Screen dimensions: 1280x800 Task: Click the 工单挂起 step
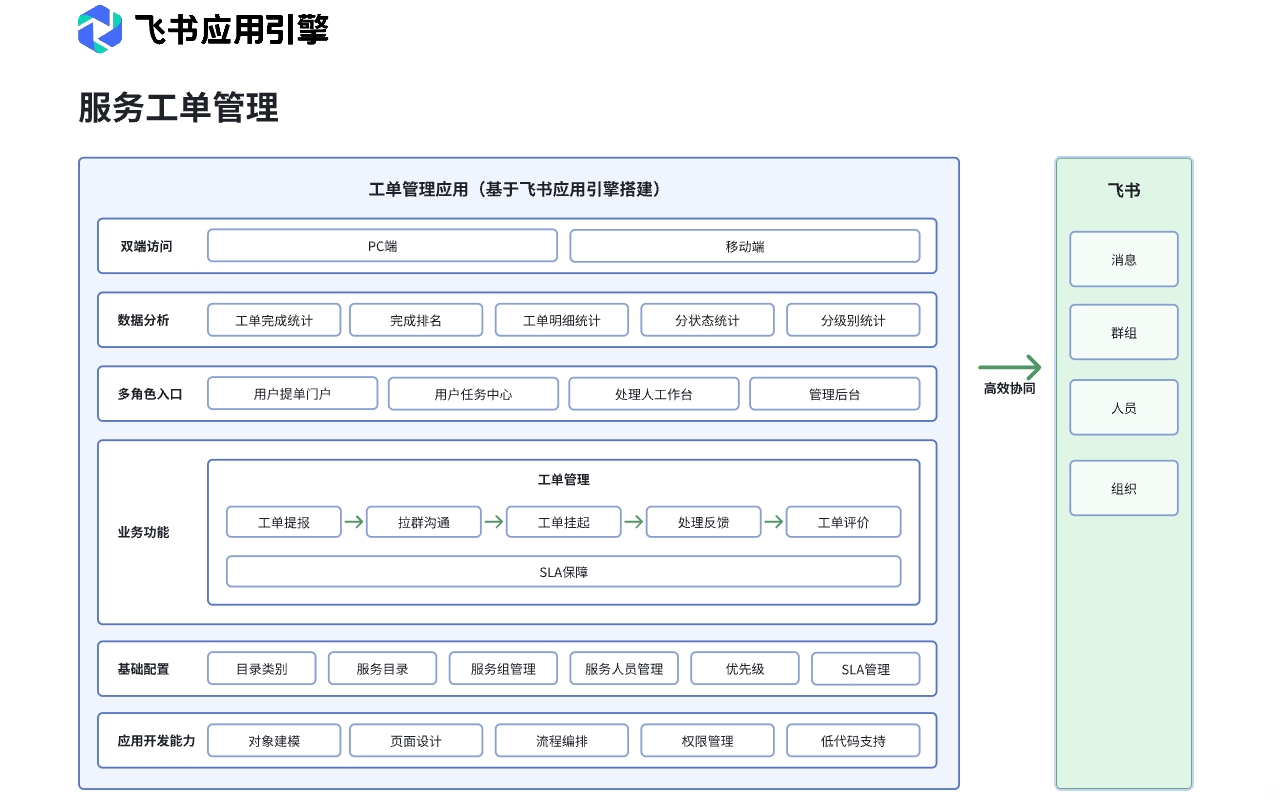(564, 522)
